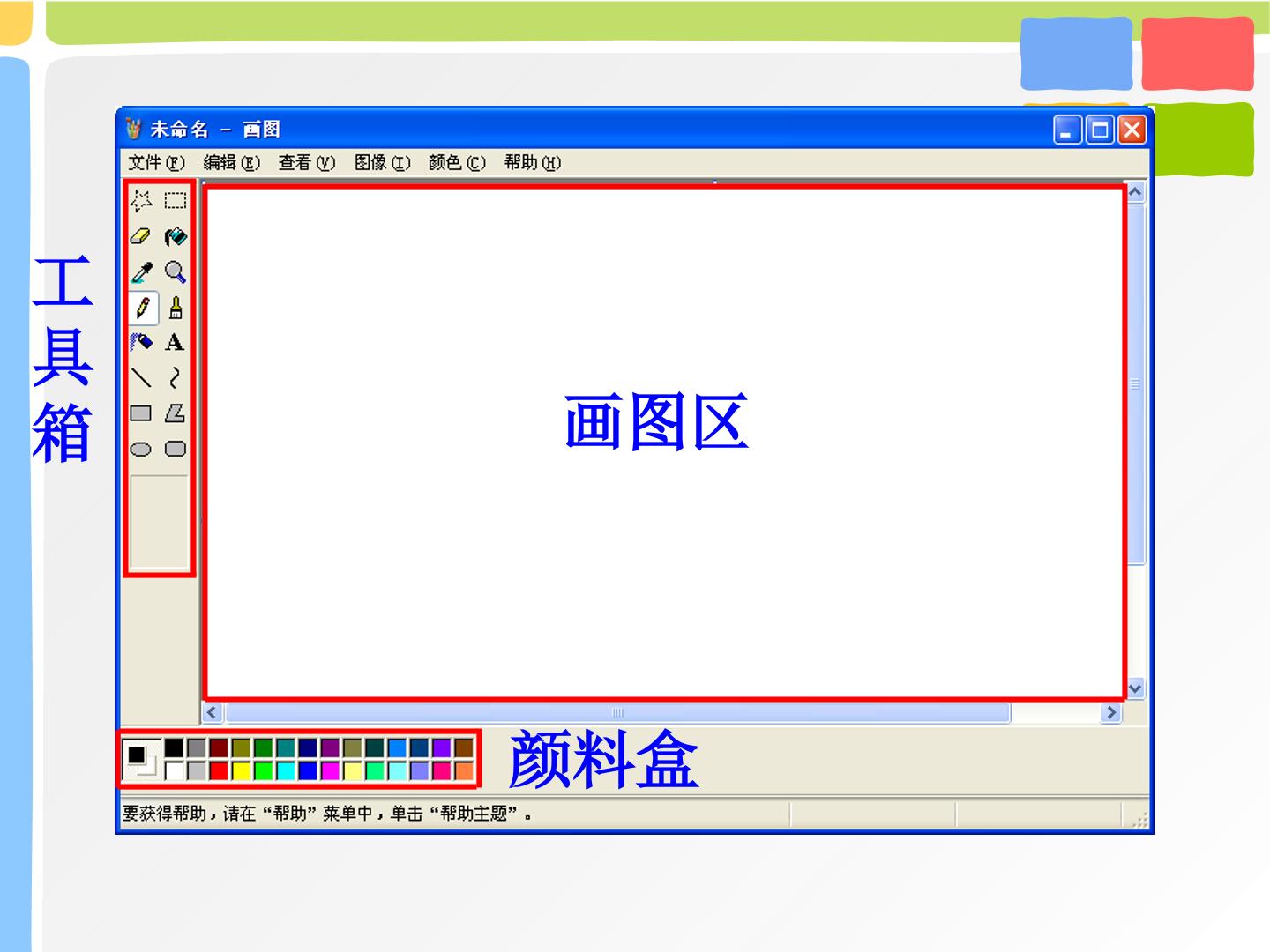Select the orange color swatch
Image resolution: width=1270 pixels, height=952 pixels.
(x=464, y=770)
